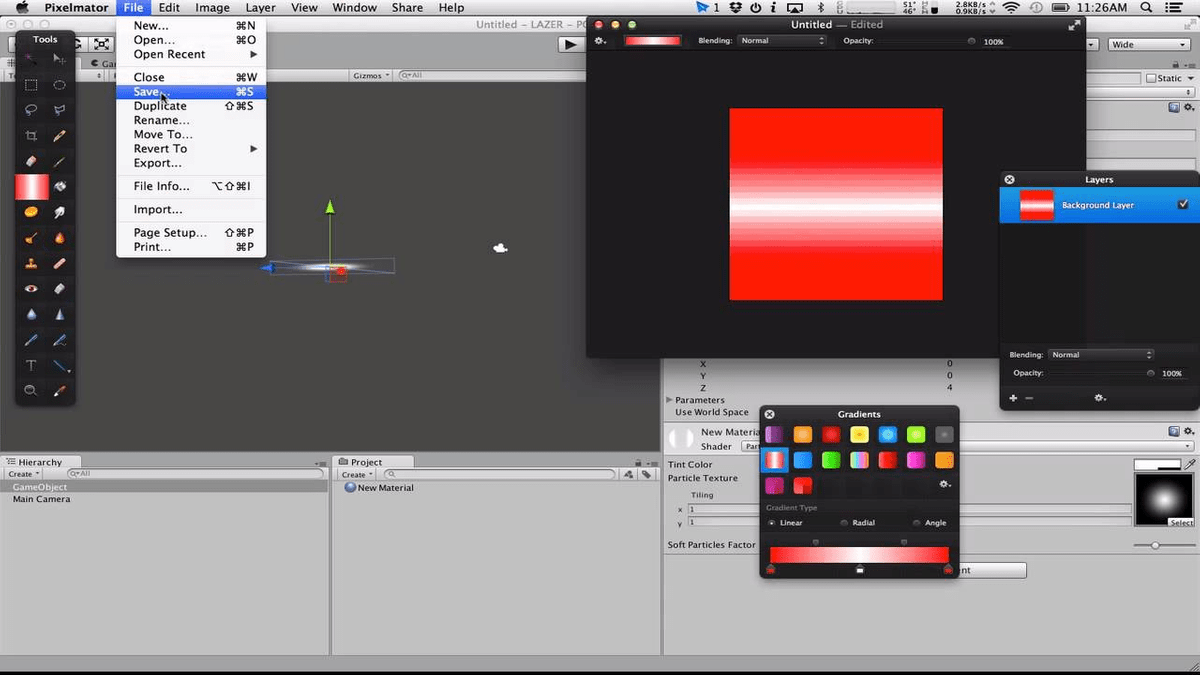Image resolution: width=1200 pixels, height=675 pixels.
Task: Open the Gradients panel gear menu
Action: pos(944,485)
